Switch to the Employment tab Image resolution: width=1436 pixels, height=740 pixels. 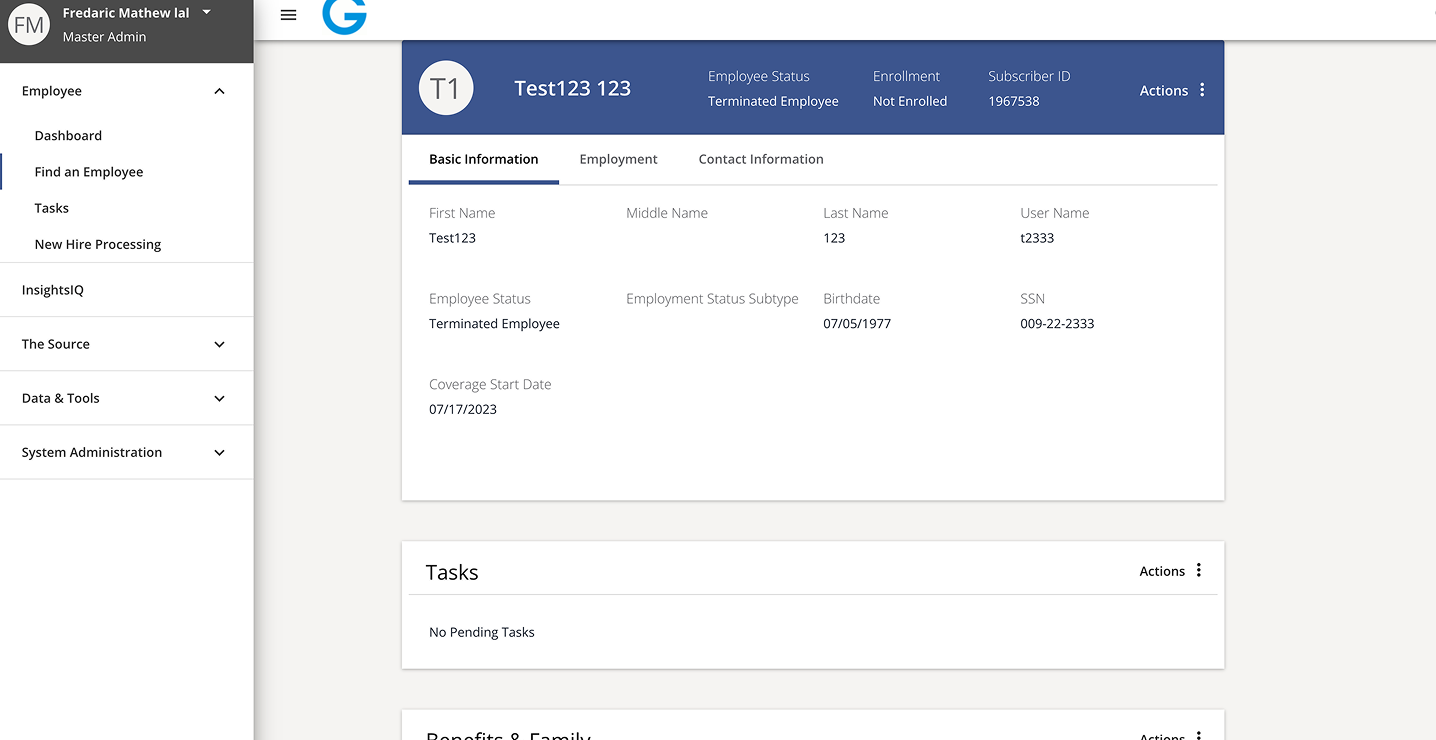click(618, 159)
